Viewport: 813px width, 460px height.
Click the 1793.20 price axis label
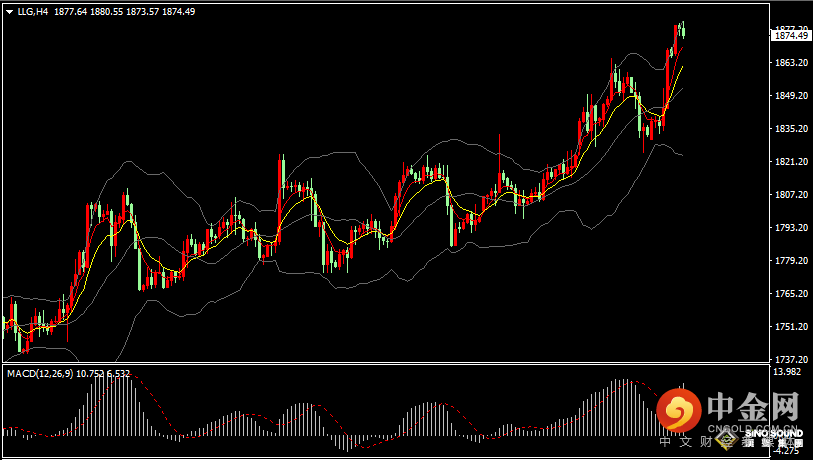click(790, 228)
